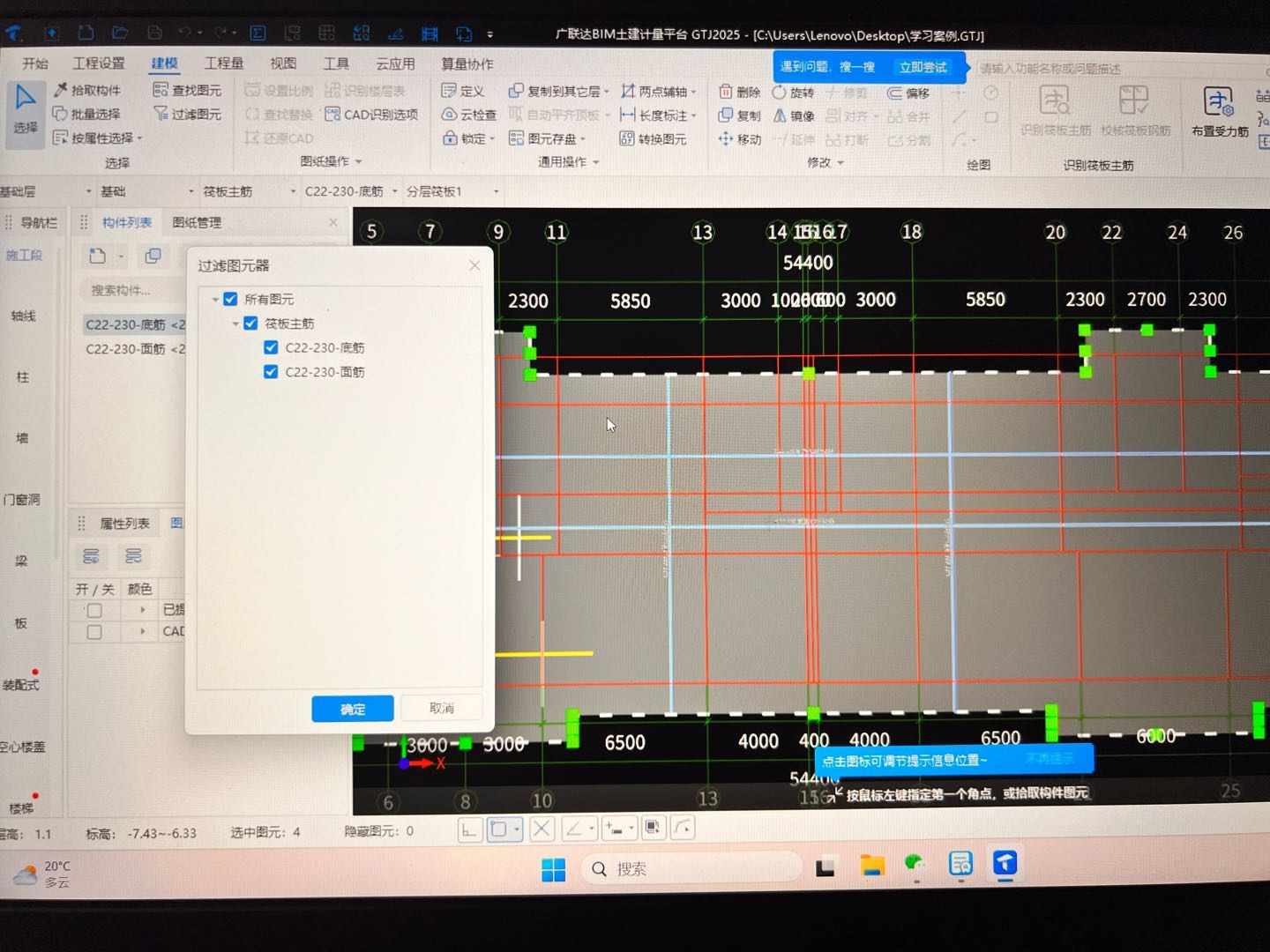
Task: Open File Explorer from taskbar
Action: (872, 866)
